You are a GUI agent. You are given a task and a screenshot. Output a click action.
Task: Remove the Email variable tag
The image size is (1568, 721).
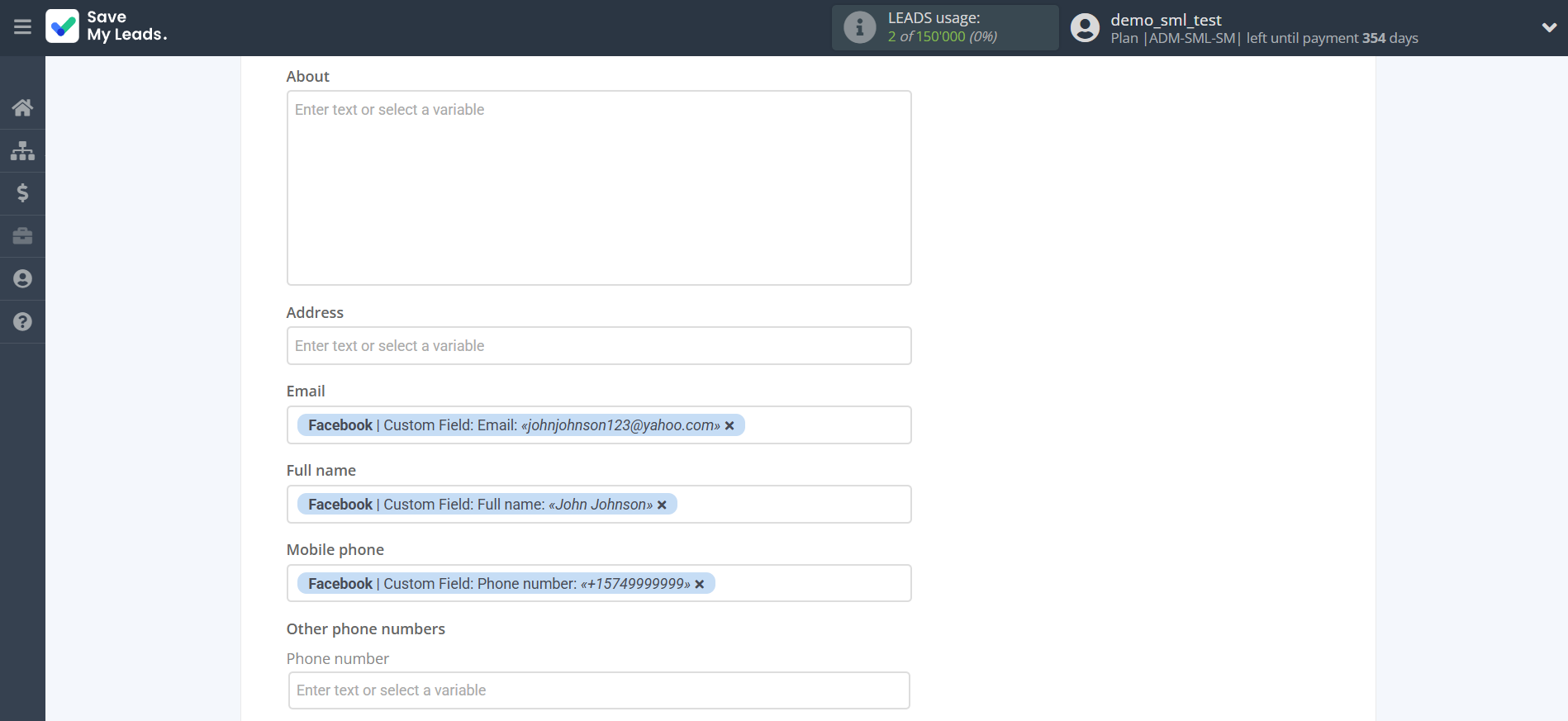pos(729,426)
